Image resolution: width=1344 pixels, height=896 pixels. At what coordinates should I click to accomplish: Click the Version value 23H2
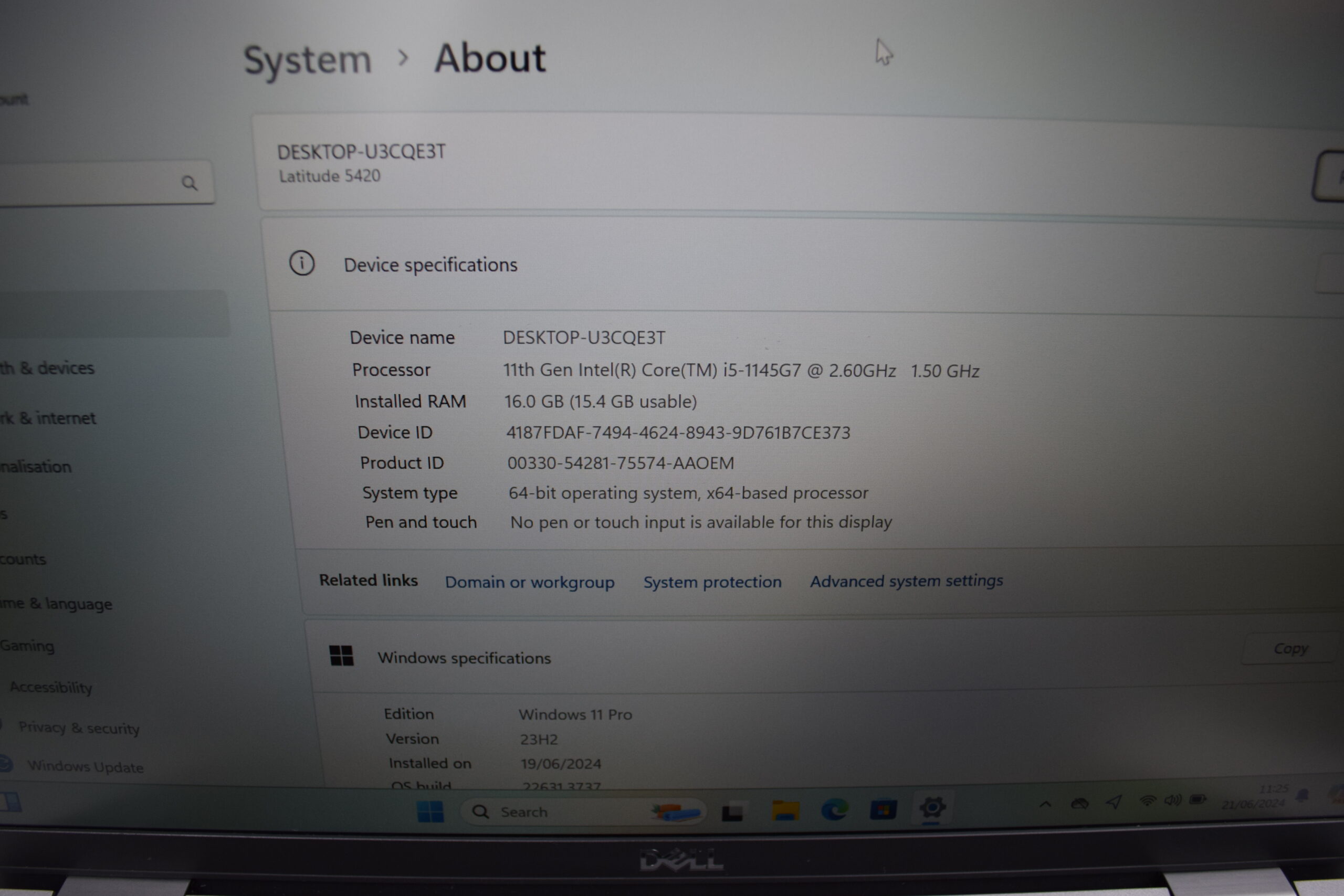[x=539, y=740]
